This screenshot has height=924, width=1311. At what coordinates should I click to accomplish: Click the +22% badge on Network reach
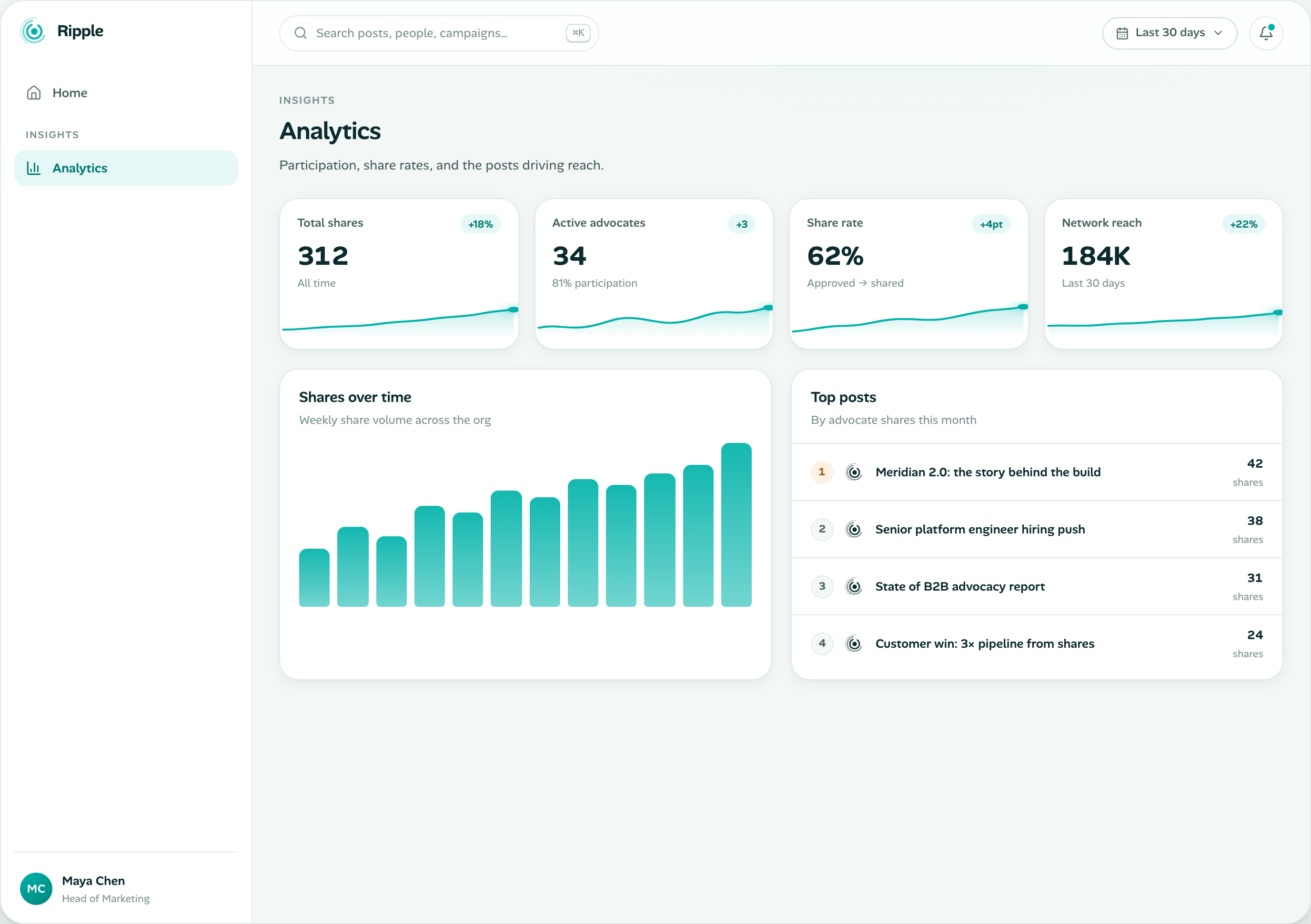pos(1244,224)
